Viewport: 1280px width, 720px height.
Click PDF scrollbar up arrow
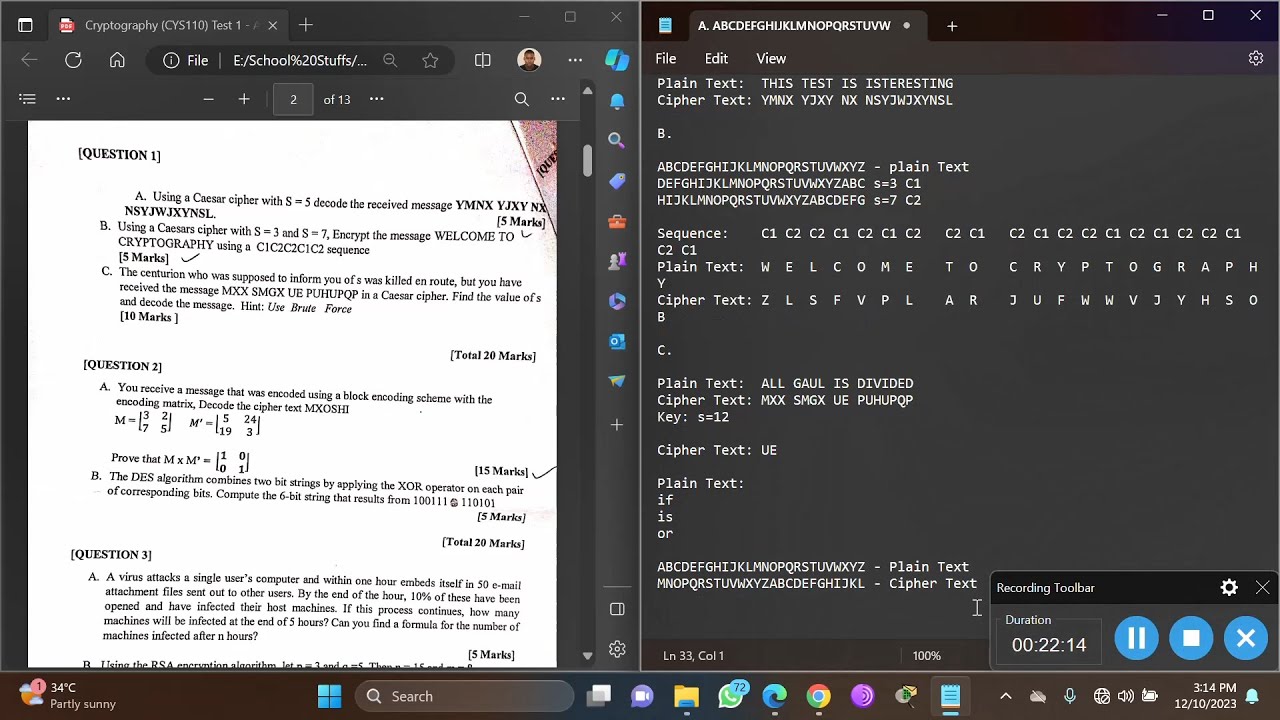(x=587, y=91)
